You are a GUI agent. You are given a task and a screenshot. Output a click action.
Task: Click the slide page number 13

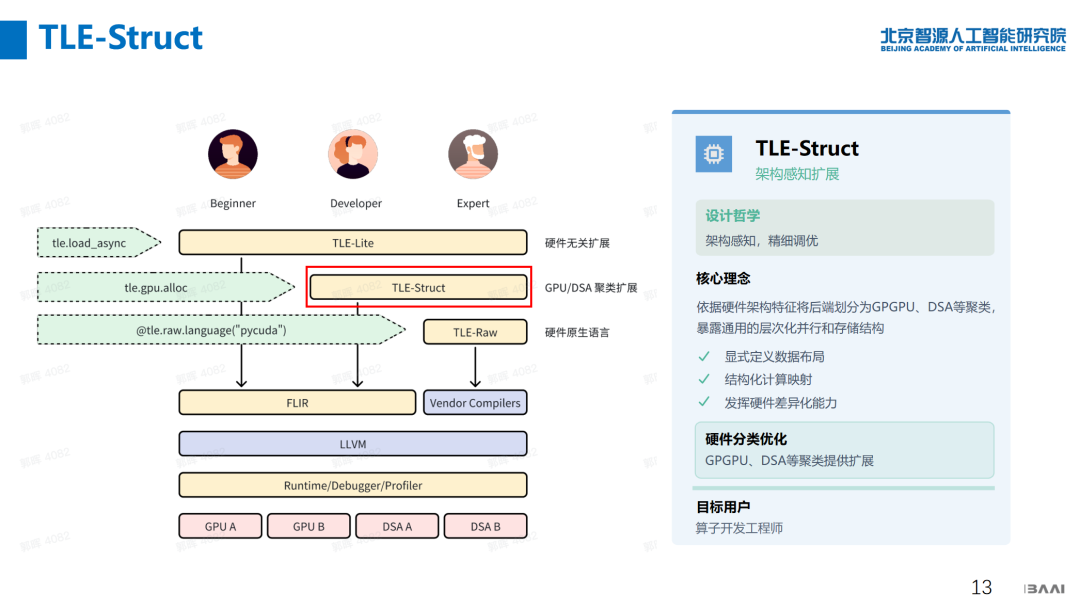(x=982, y=587)
